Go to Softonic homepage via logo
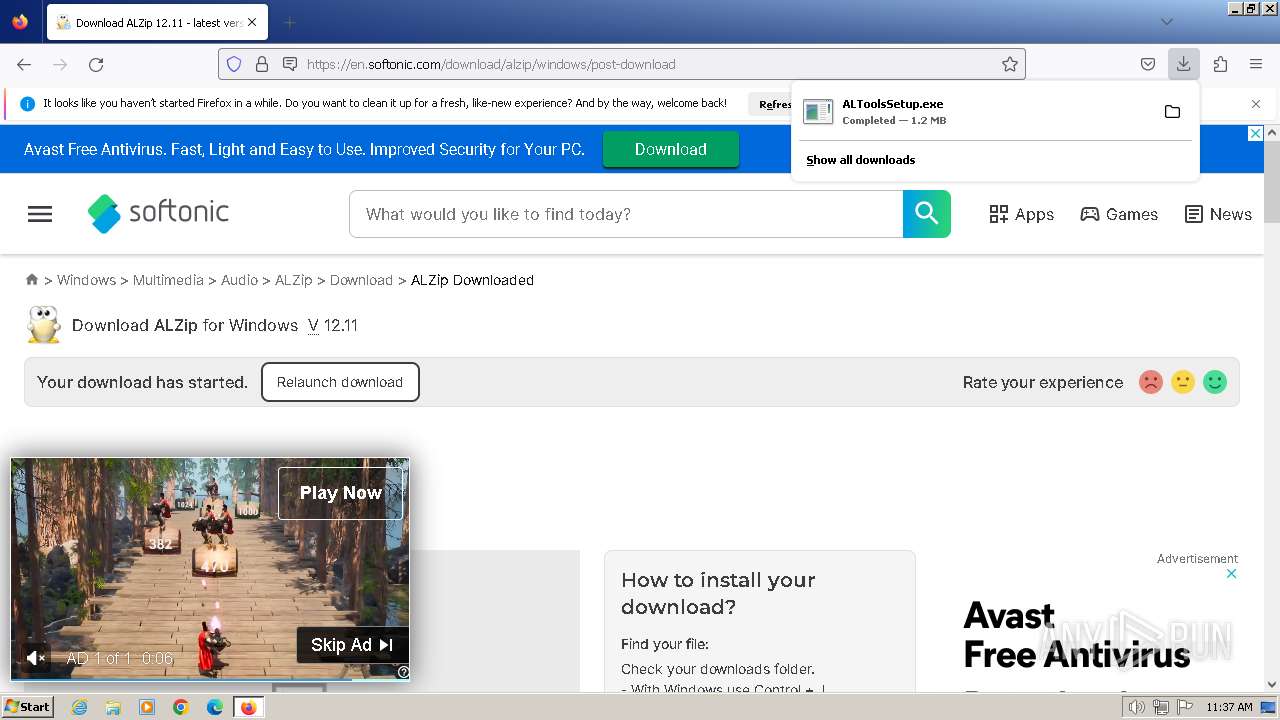The width and height of the screenshot is (1280, 720). (158, 213)
